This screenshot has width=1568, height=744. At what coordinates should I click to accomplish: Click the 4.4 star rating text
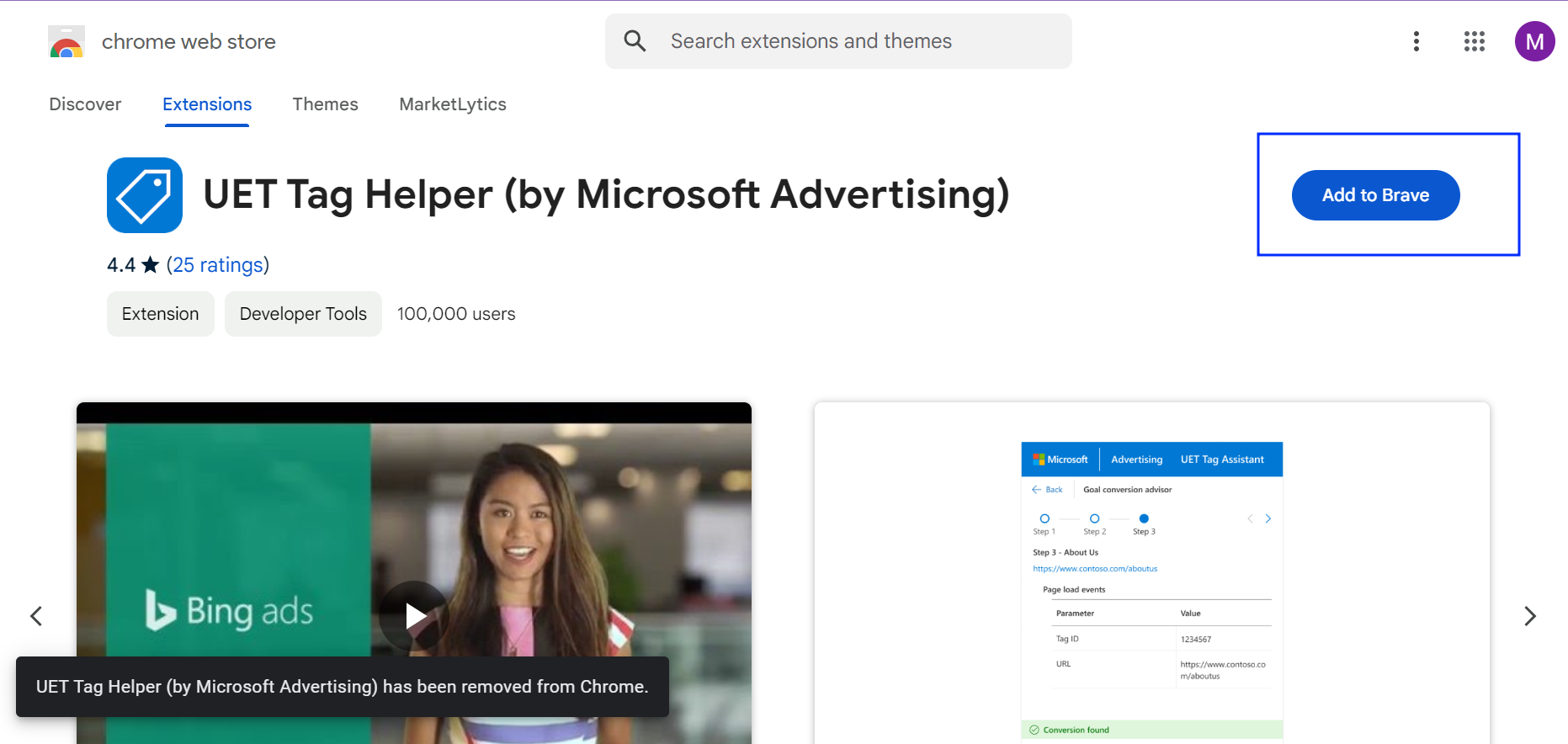(x=133, y=265)
